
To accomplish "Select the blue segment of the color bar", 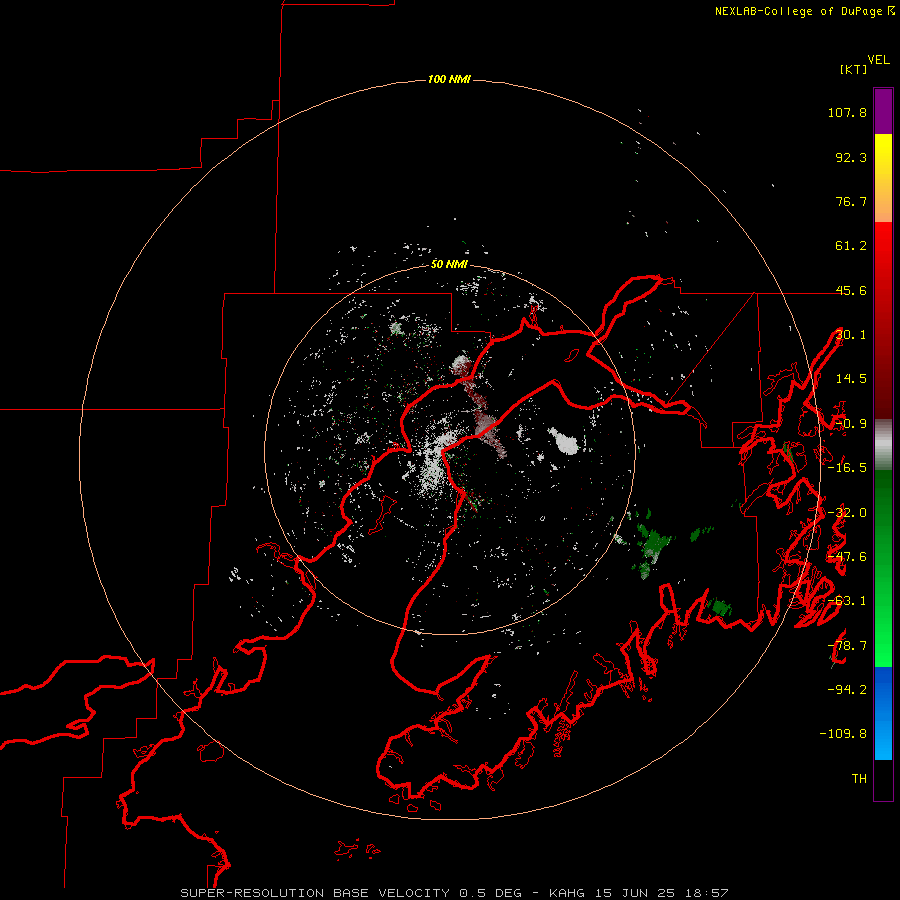I will [883, 713].
